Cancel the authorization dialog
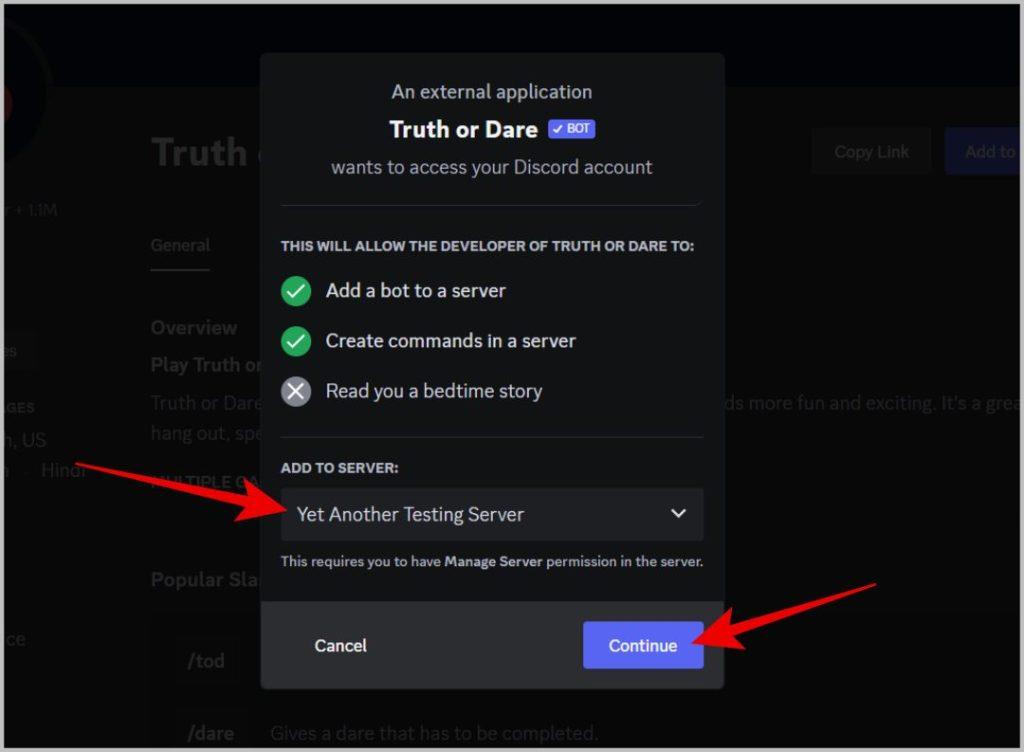The height and width of the screenshot is (752, 1024). click(340, 646)
